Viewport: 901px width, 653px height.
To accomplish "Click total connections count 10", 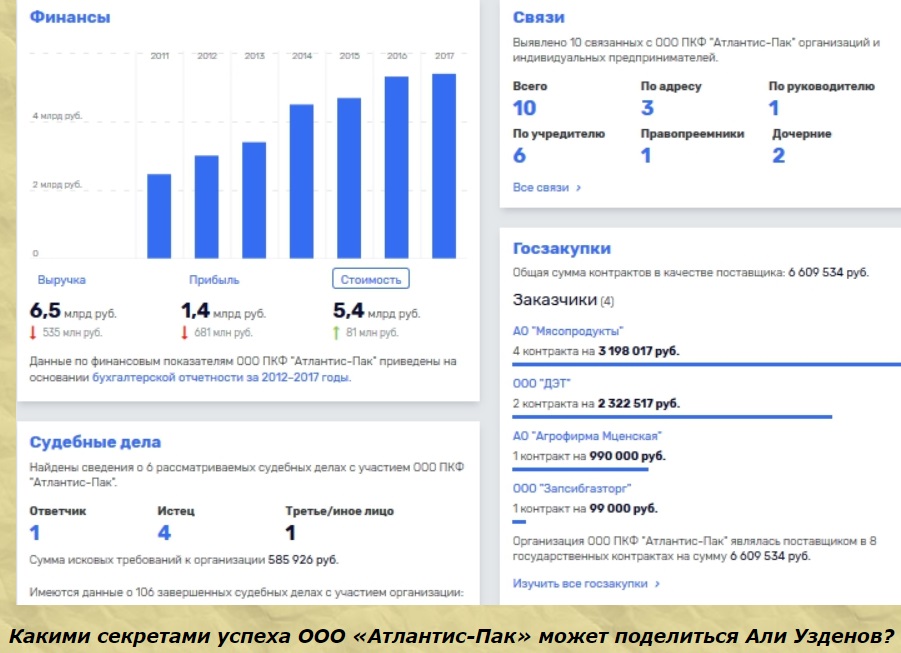I will 524,108.
